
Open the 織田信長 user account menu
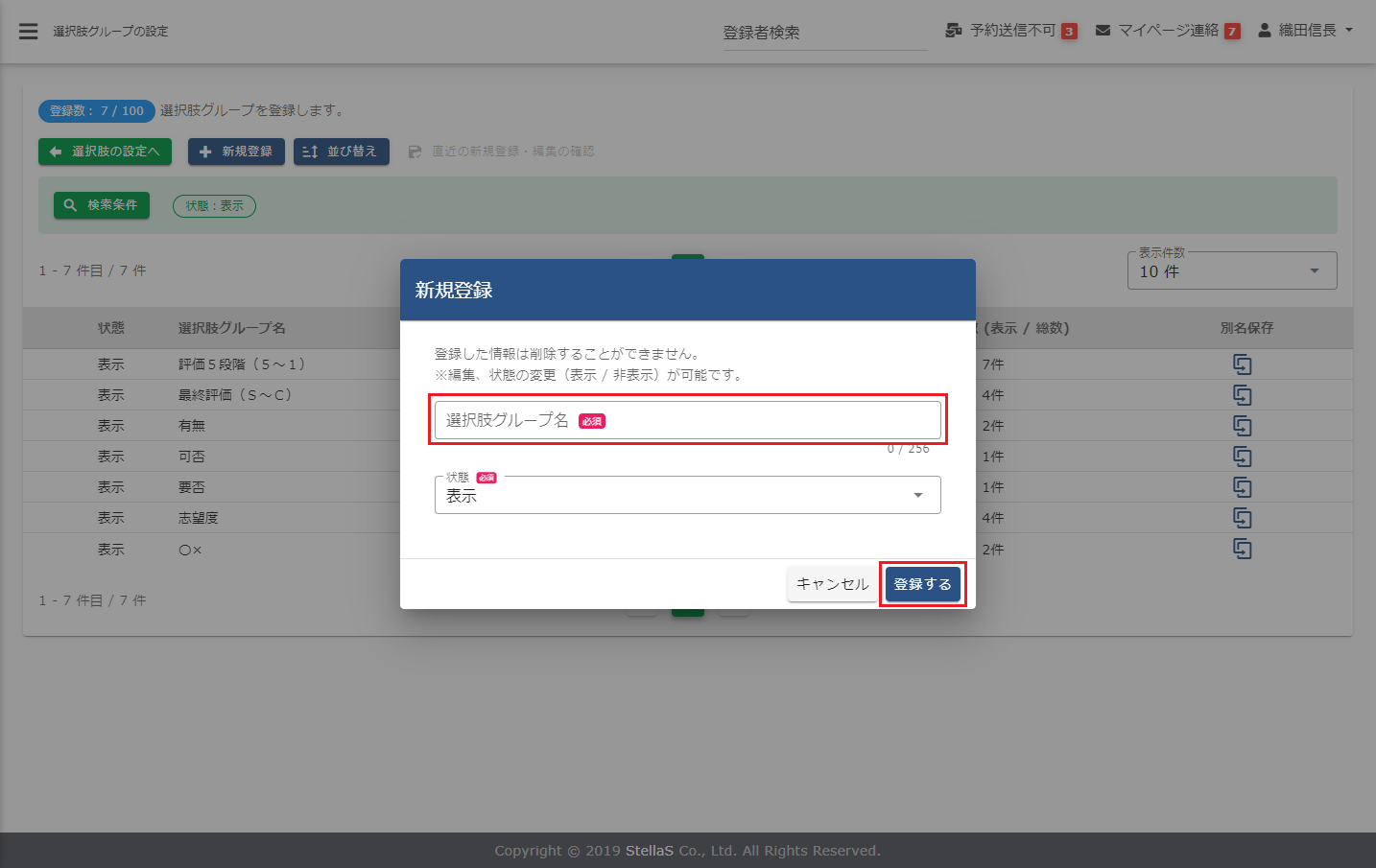(x=1305, y=31)
